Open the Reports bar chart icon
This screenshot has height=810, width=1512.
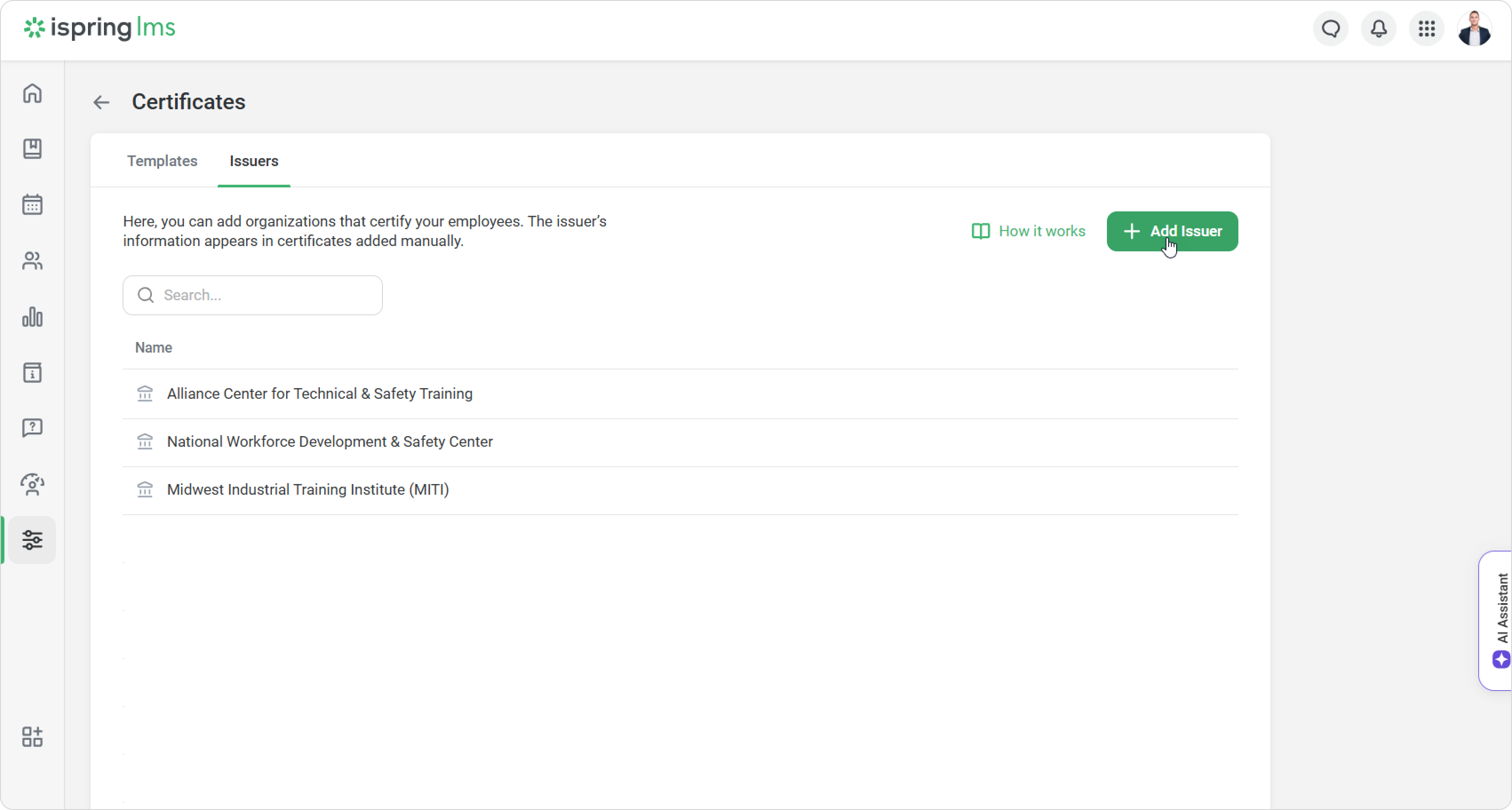coord(32,317)
